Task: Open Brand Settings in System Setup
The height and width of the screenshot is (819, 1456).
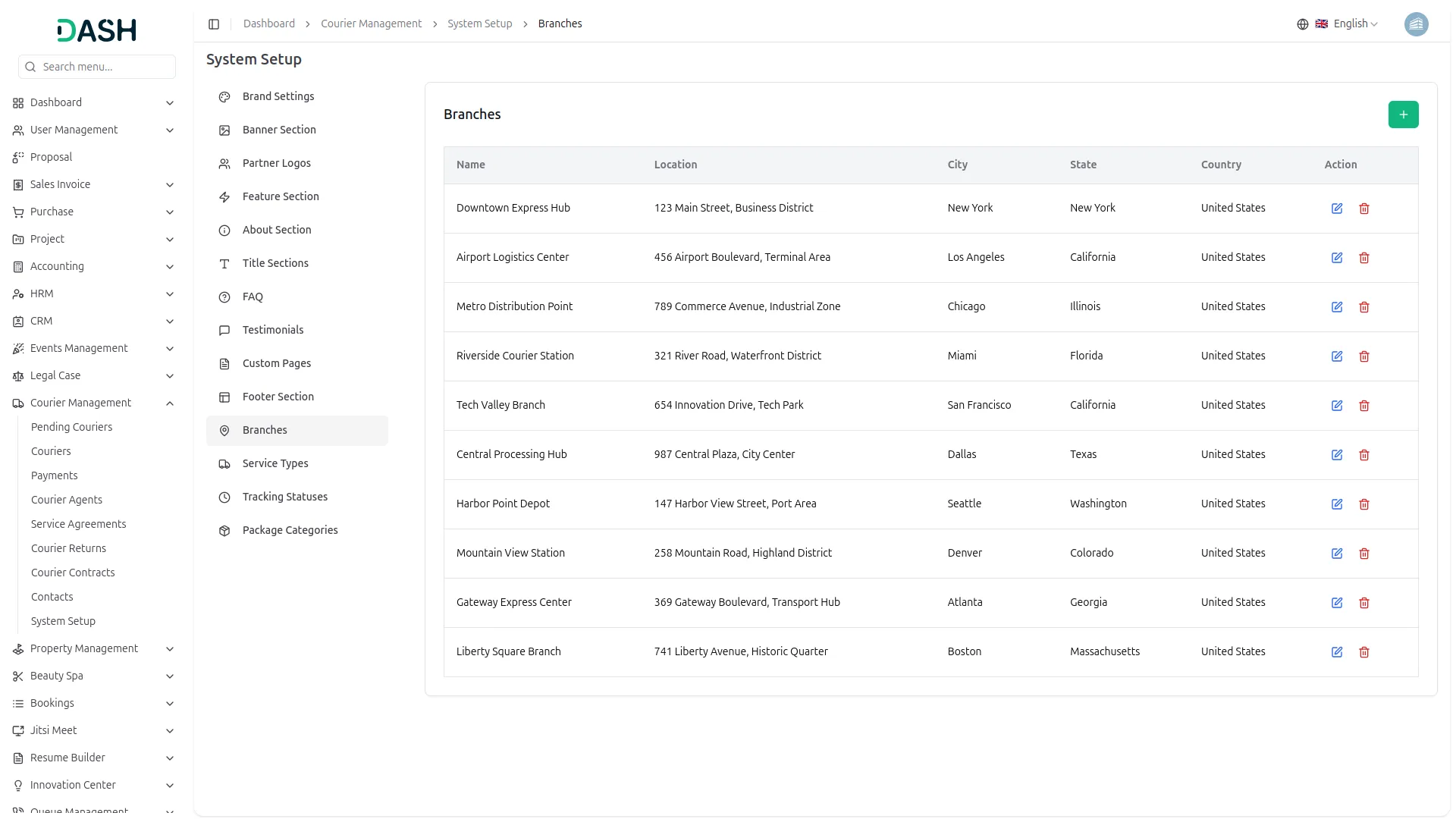Action: (278, 96)
